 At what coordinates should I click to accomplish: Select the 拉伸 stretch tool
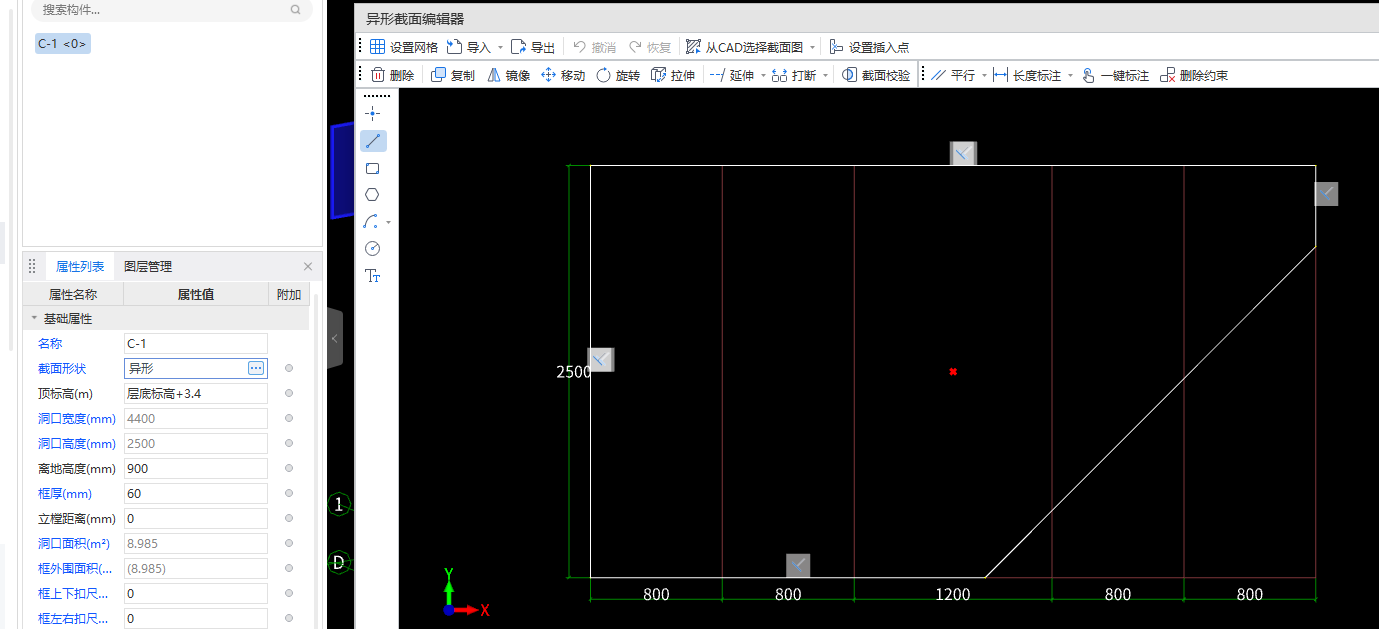pyautogui.click(x=673, y=75)
